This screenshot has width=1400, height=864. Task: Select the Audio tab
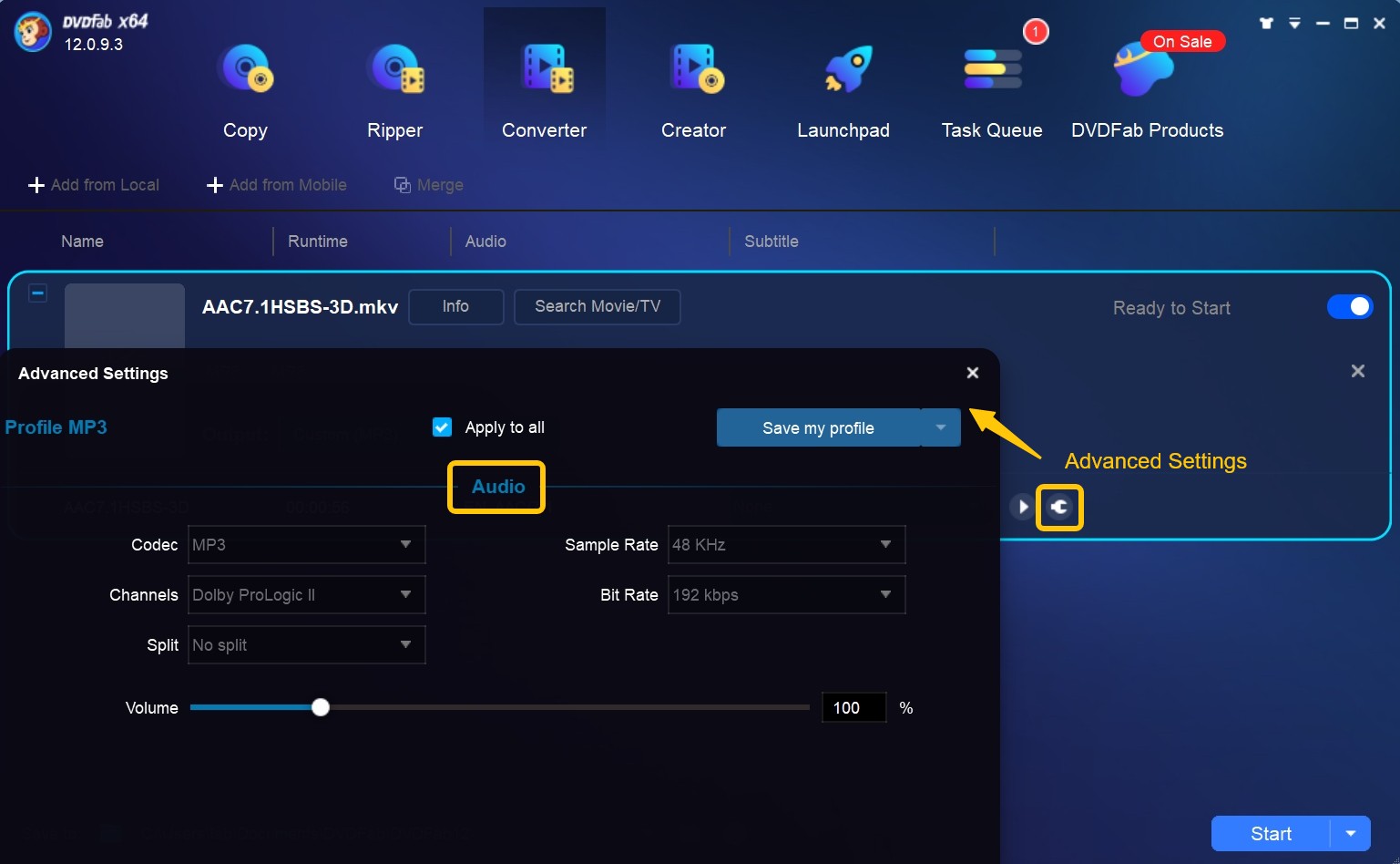click(497, 487)
